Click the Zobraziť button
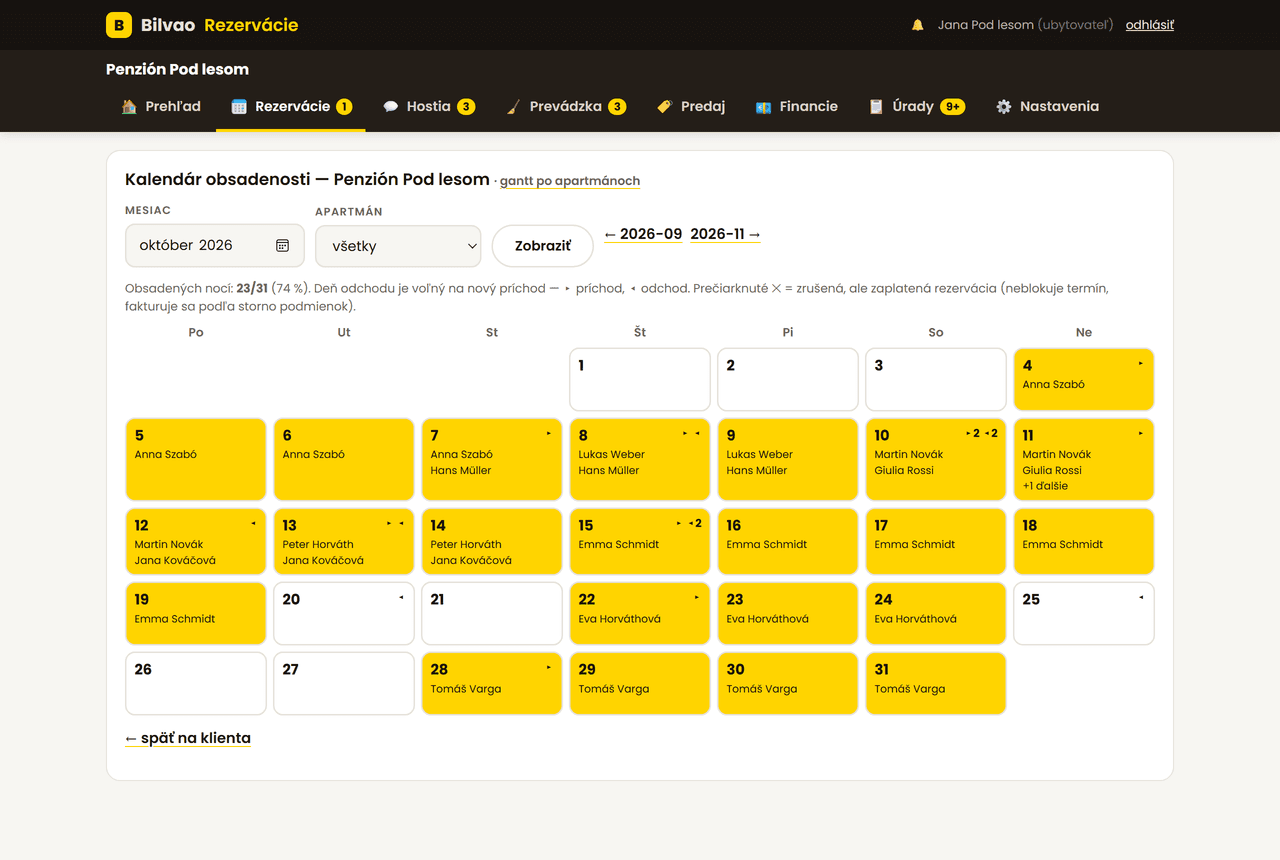The width and height of the screenshot is (1280, 860). [543, 246]
